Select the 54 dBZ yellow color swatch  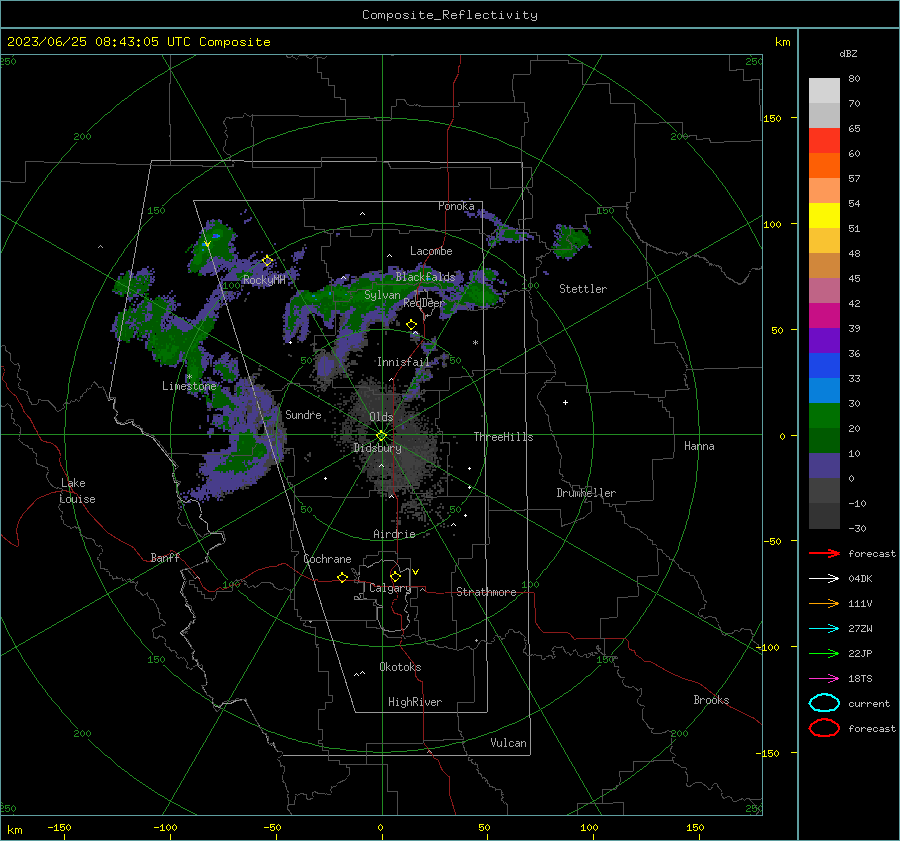824,215
